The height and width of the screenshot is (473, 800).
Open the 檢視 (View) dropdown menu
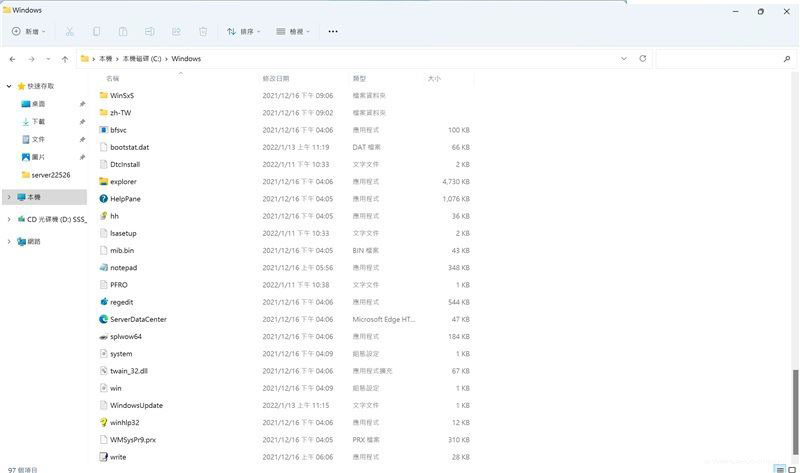293,31
